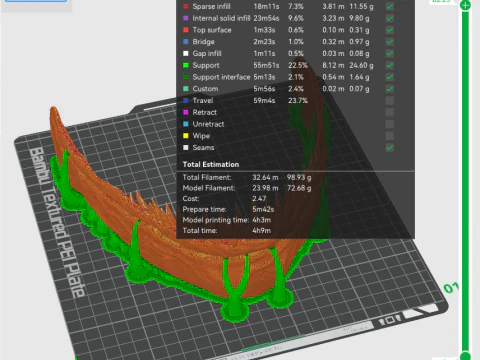Viewport: 480px width, 360px height.
Task: Toggle the Bridge visibility checkbox
Action: click(x=389, y=42)
